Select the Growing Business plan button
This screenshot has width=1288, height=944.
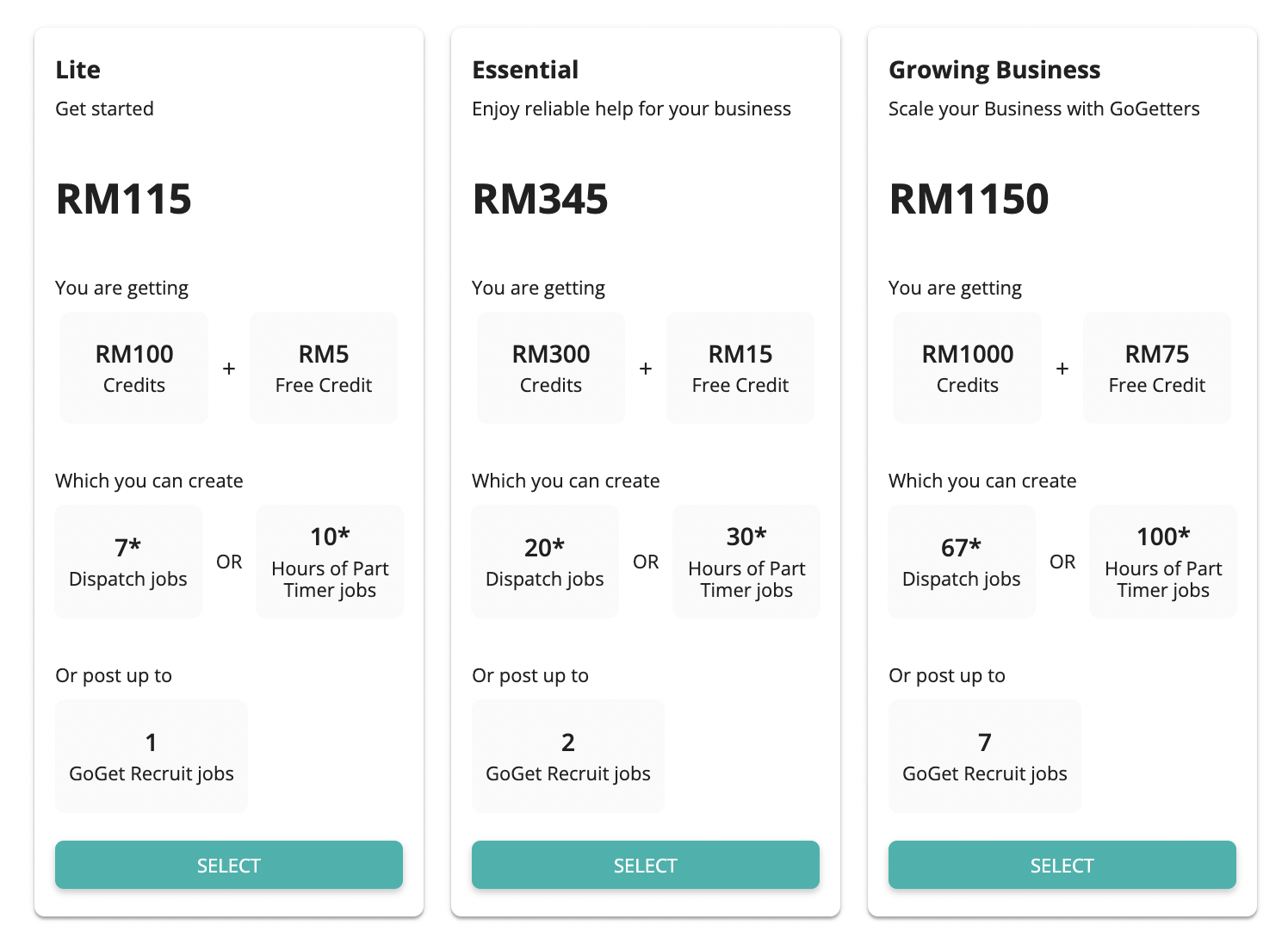click(1062, 865)
